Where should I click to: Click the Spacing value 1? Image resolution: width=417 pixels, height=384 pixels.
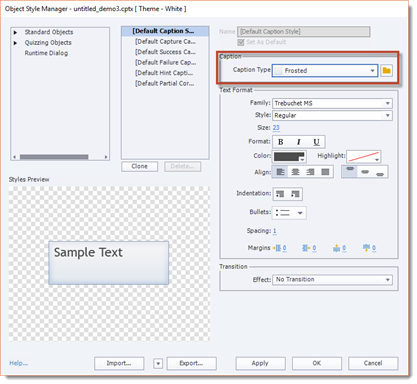coord(274,231)
